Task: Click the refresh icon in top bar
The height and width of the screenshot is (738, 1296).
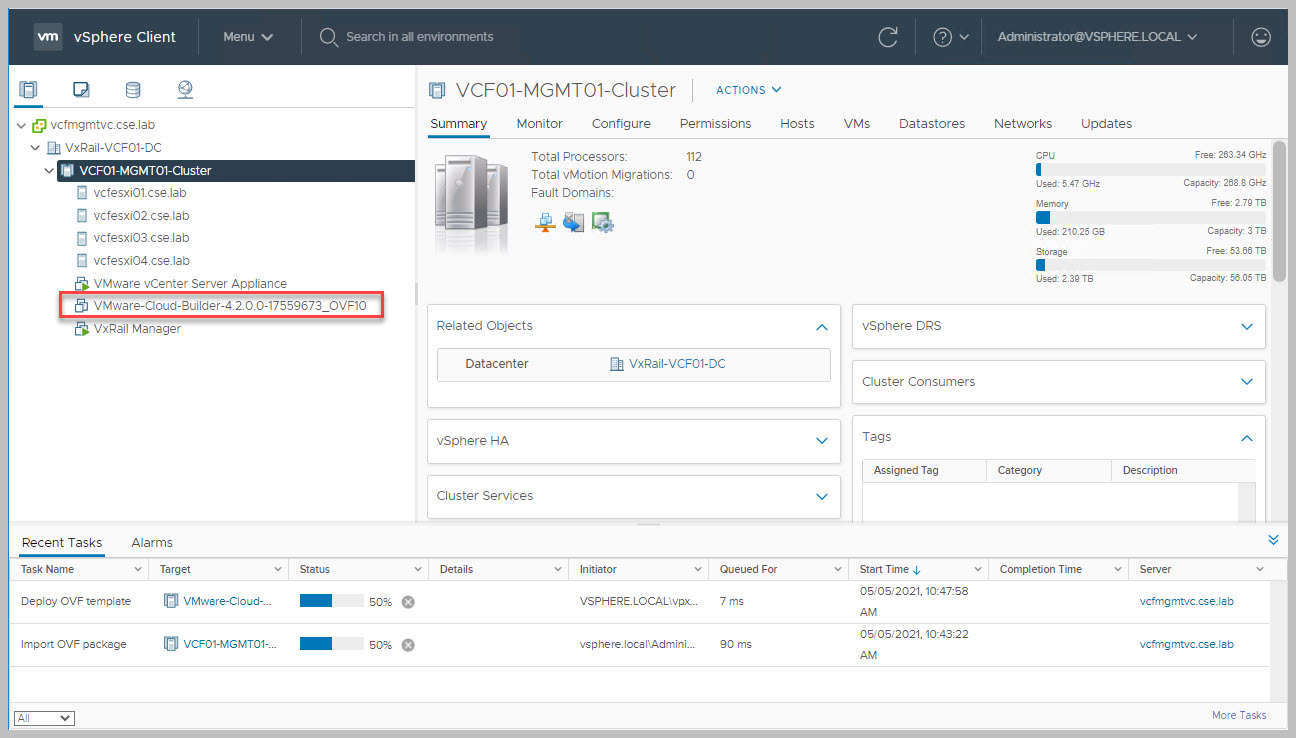Action: click(887, 37)
